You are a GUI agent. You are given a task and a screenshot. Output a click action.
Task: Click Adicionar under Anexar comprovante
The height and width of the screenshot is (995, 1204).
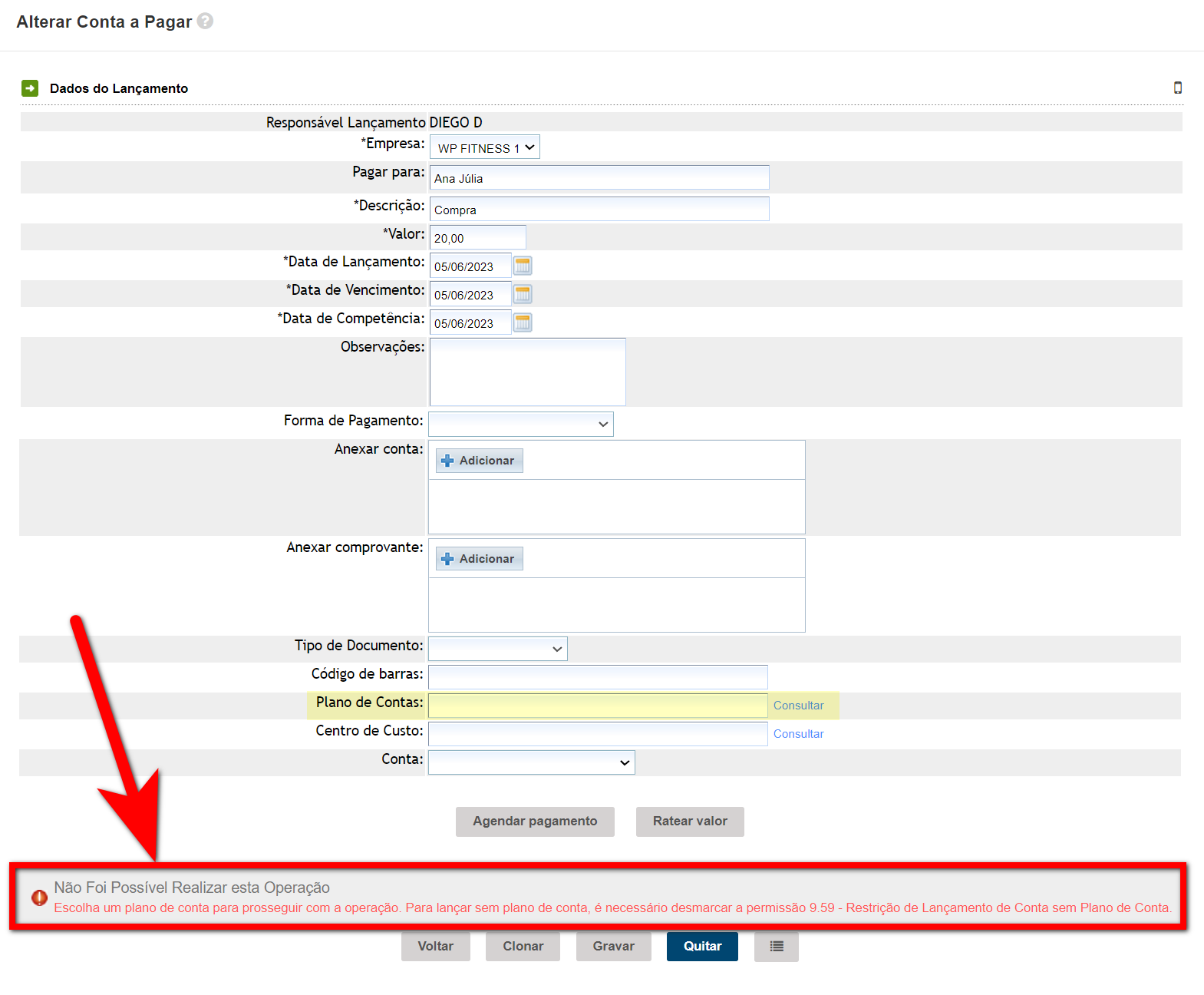pyautogui.click(x=480, y=559)
